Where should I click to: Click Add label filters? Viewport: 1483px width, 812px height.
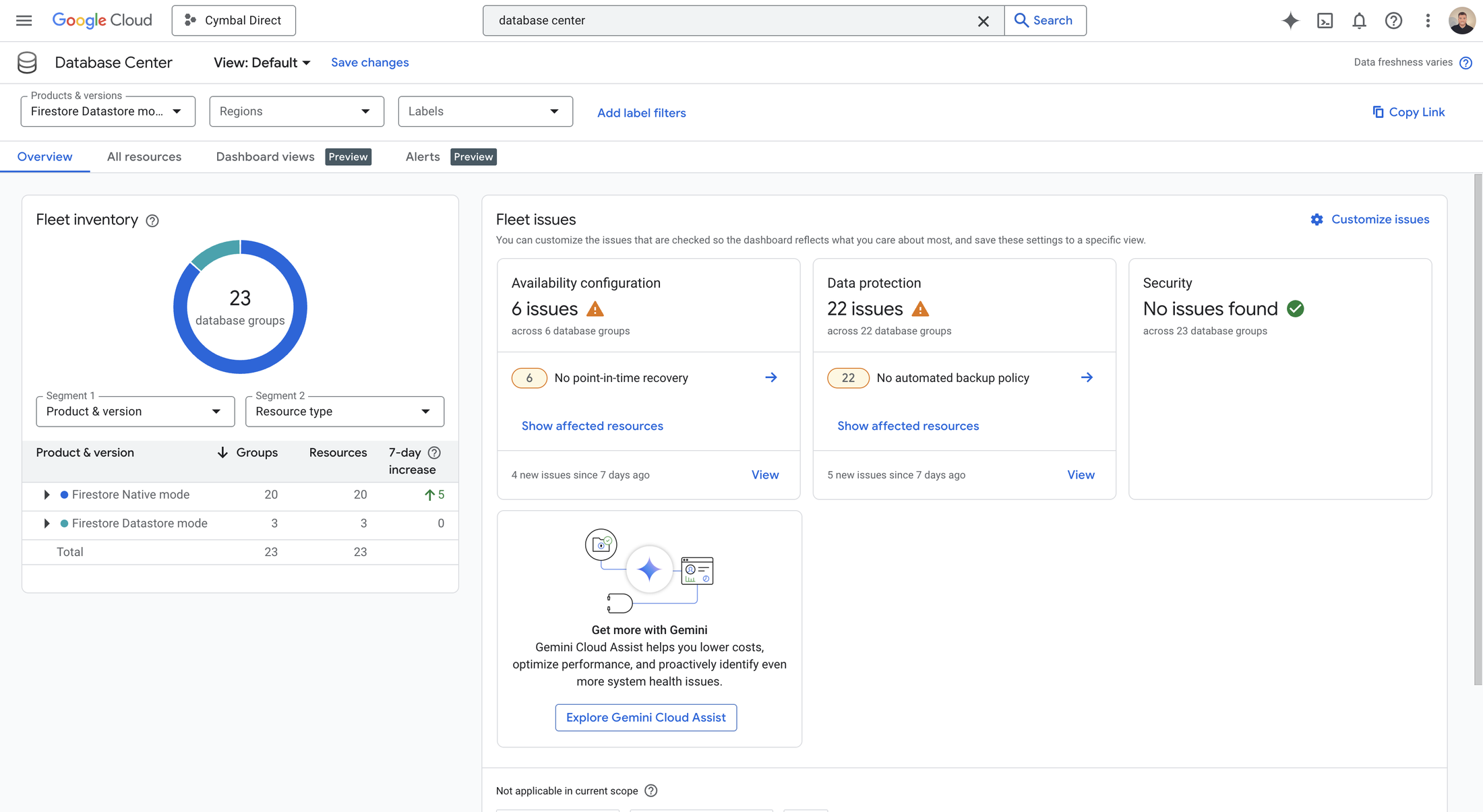pos(642,113)
